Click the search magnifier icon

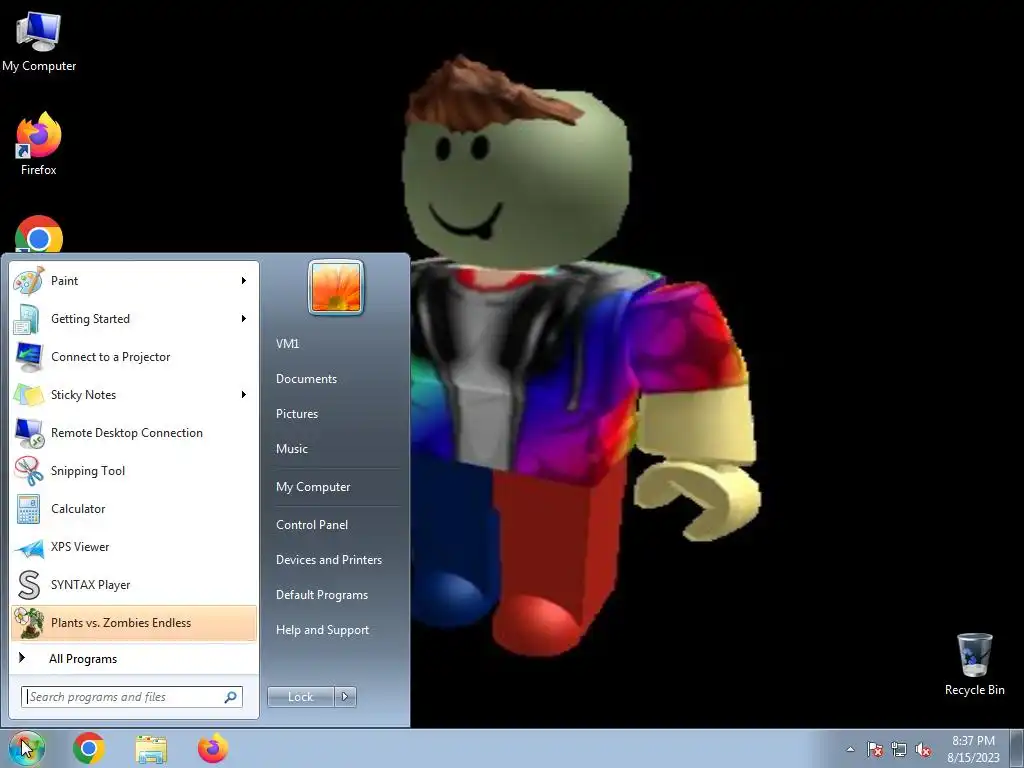pos(231,697)
